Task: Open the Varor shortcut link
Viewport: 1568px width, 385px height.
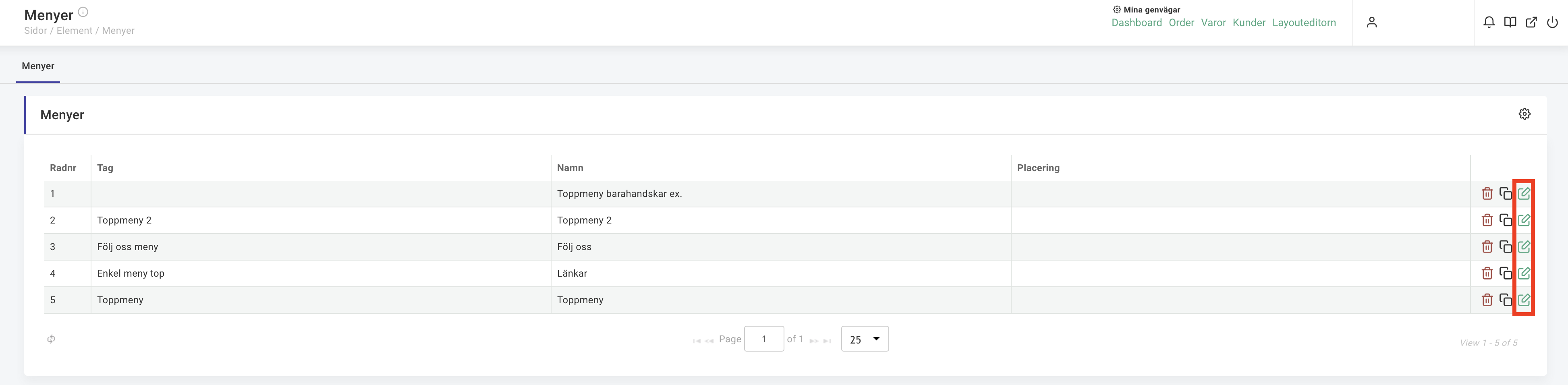Action: point(1213,23)
